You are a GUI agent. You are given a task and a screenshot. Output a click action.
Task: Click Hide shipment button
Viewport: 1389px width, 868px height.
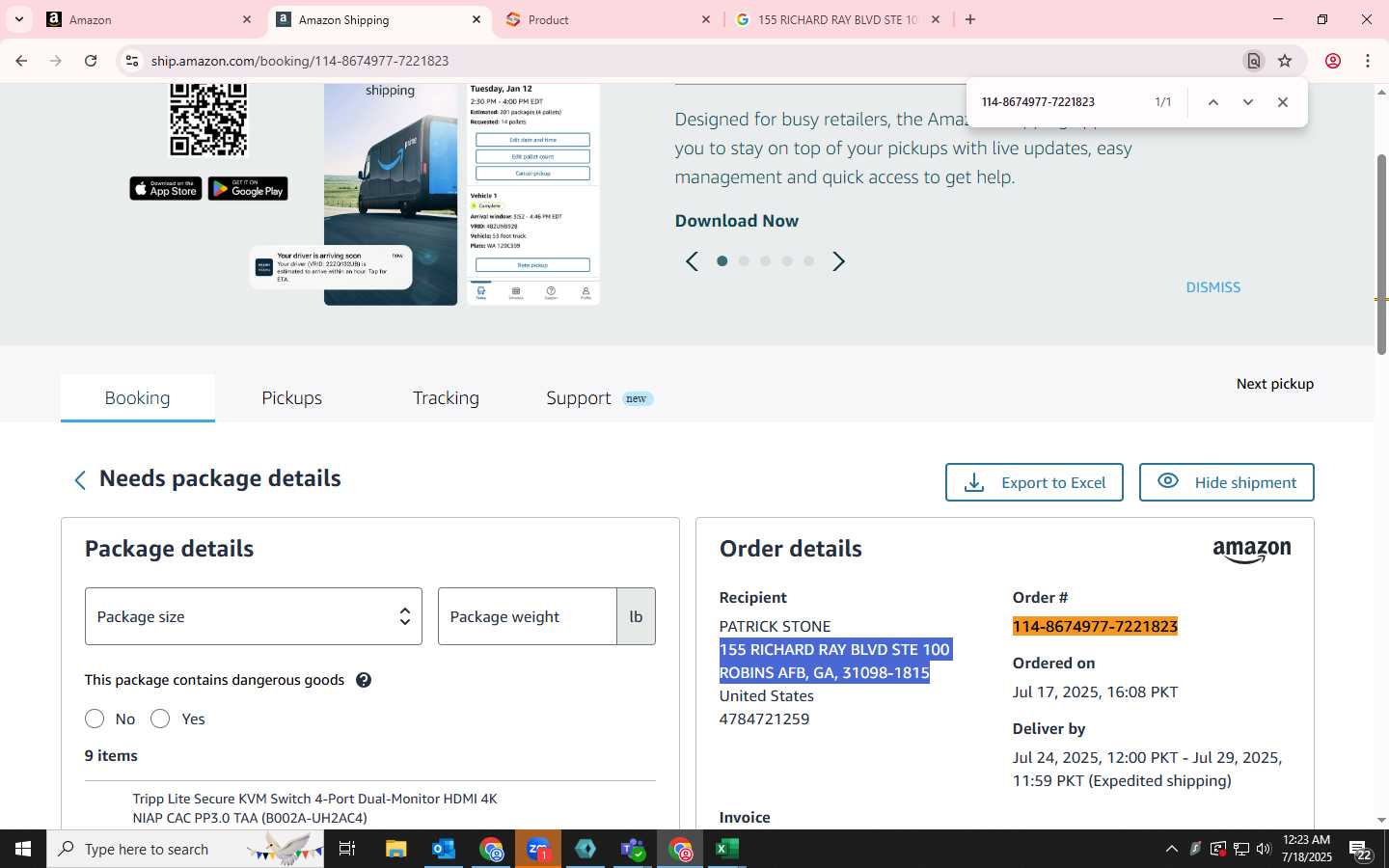tap(1227, 482)
